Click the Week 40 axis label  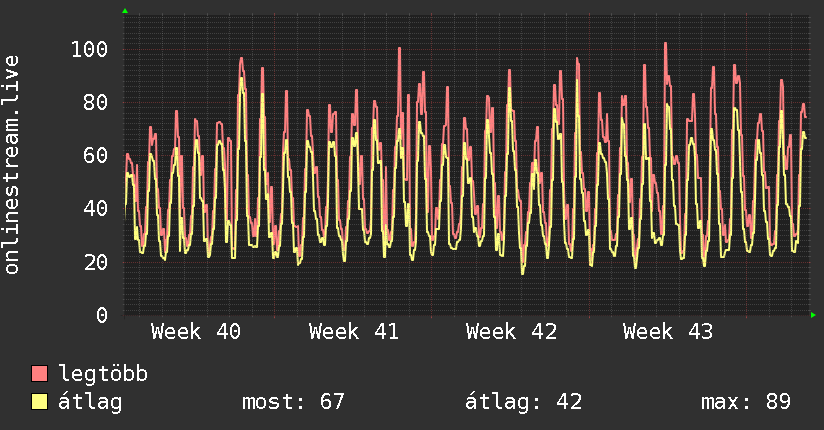pos(195,332)
